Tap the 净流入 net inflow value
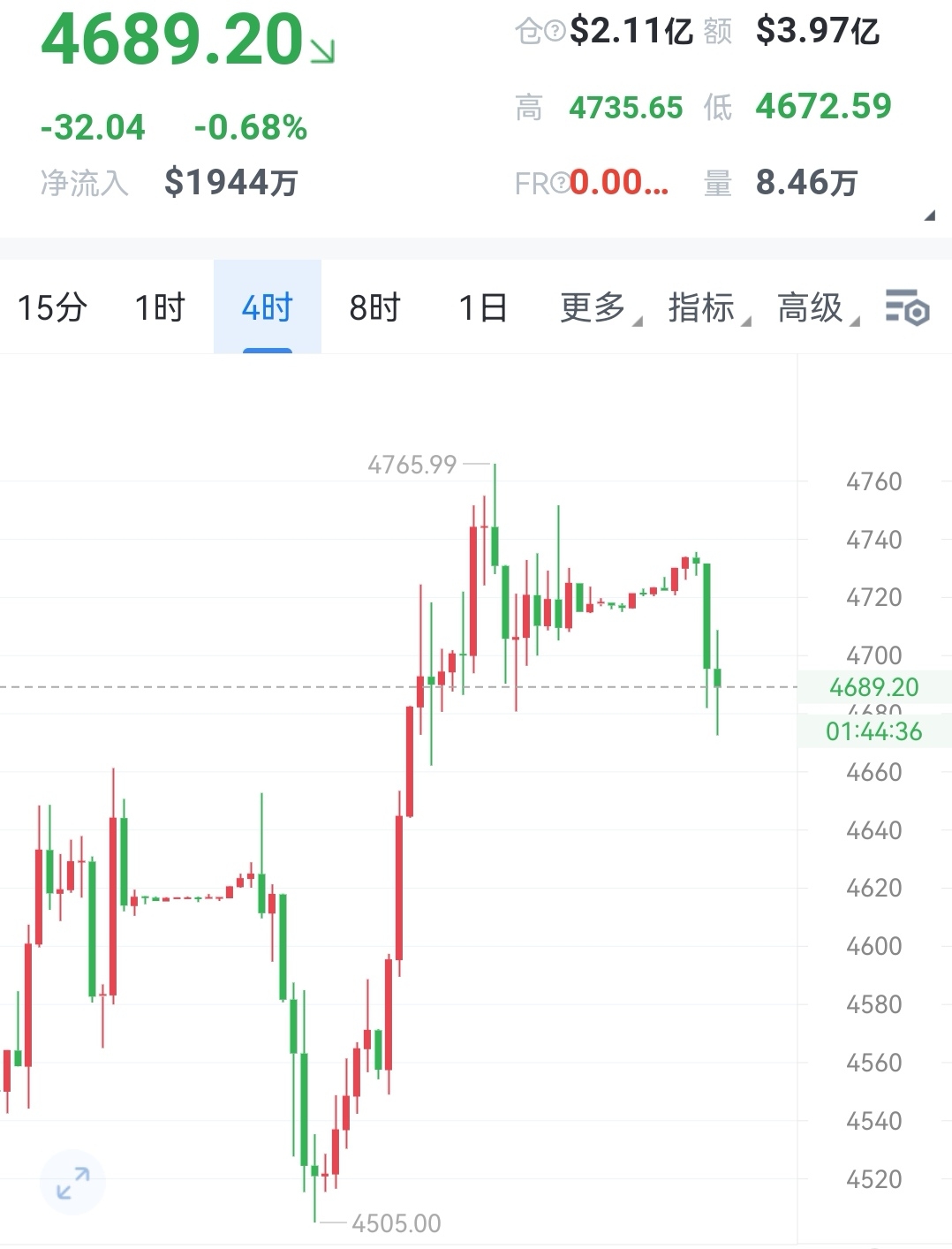The image size is (952, 1249). pyautogui.click(x=230, y=183)
